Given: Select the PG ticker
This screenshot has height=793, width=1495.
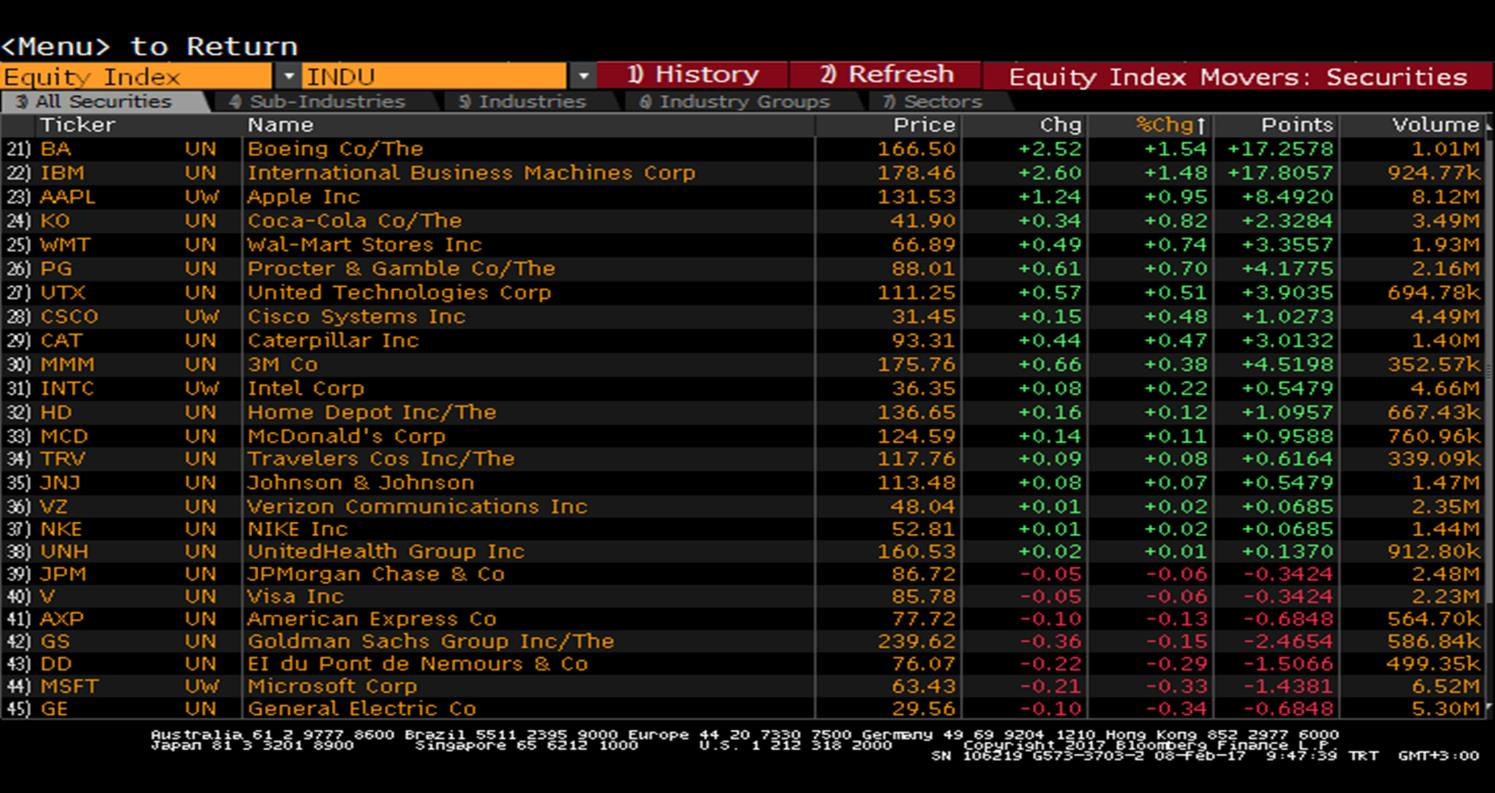Looking at the screenshot, I should click(55, 269).
